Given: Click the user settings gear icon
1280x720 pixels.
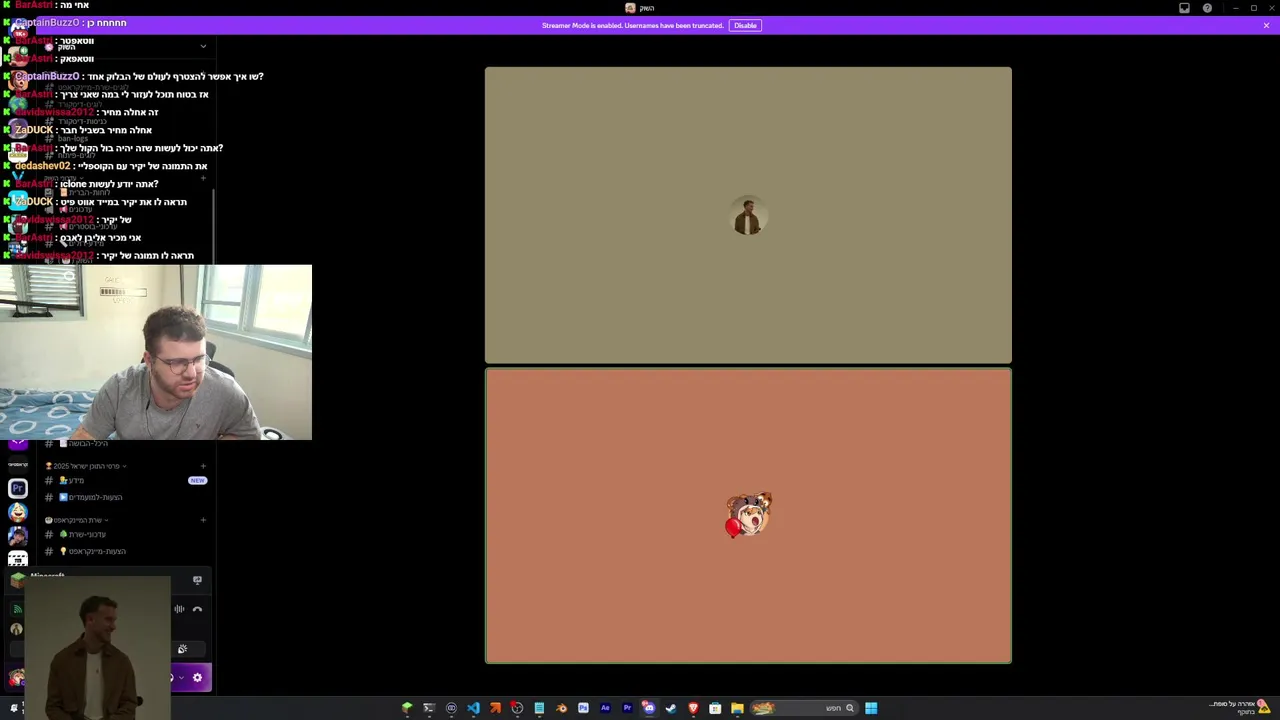Looking at the screenshot, I should tap(197, 678).
